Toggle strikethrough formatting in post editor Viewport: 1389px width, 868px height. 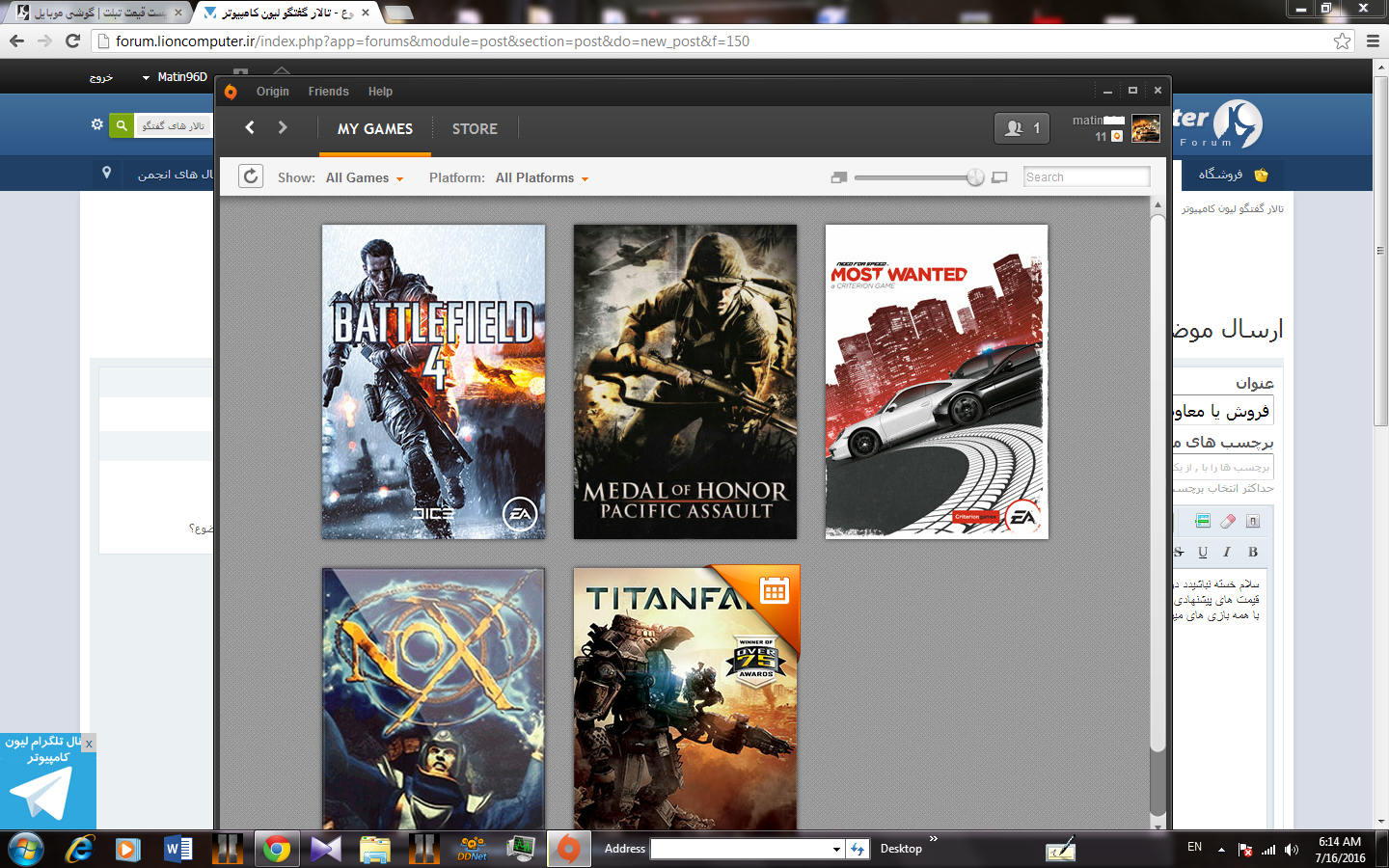pos(1179,552)
